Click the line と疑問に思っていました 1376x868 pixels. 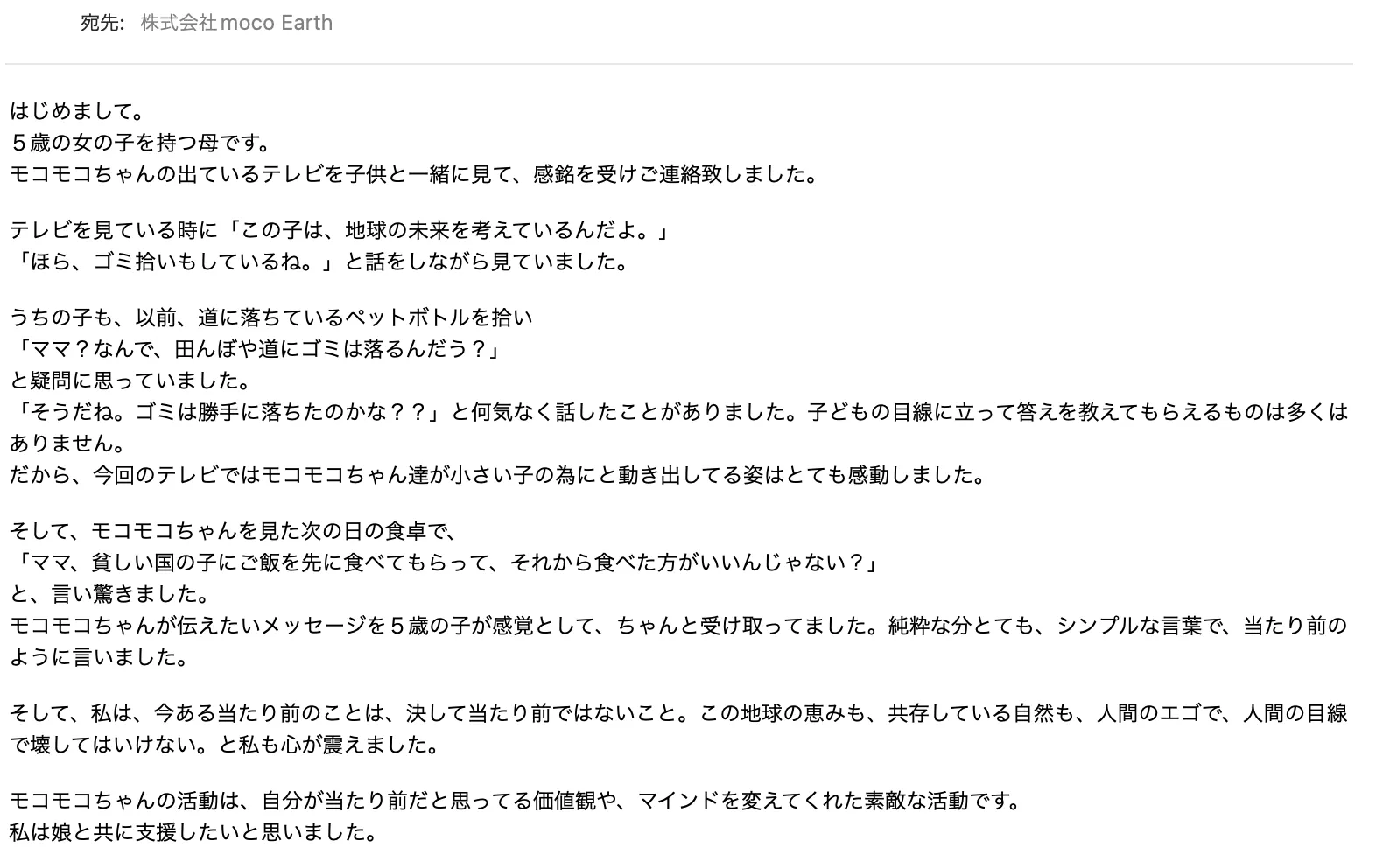pyautogui.click(x=130, y=381)
